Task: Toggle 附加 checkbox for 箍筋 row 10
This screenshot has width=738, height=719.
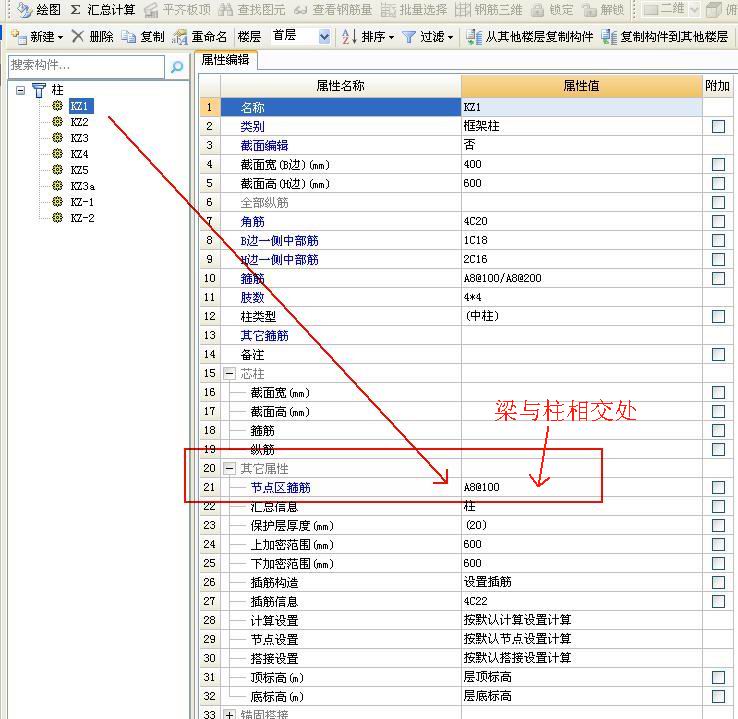Action: (x=718, y=278)
